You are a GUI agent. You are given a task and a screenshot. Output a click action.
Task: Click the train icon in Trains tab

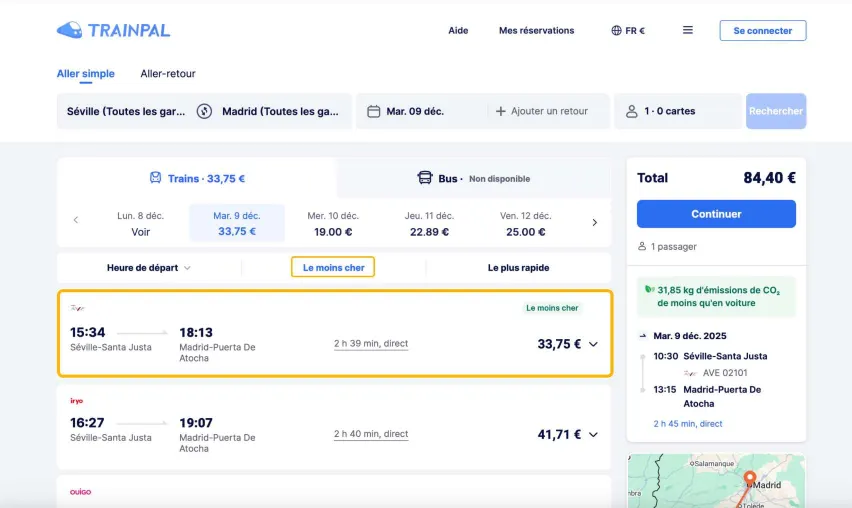(155, 178)
